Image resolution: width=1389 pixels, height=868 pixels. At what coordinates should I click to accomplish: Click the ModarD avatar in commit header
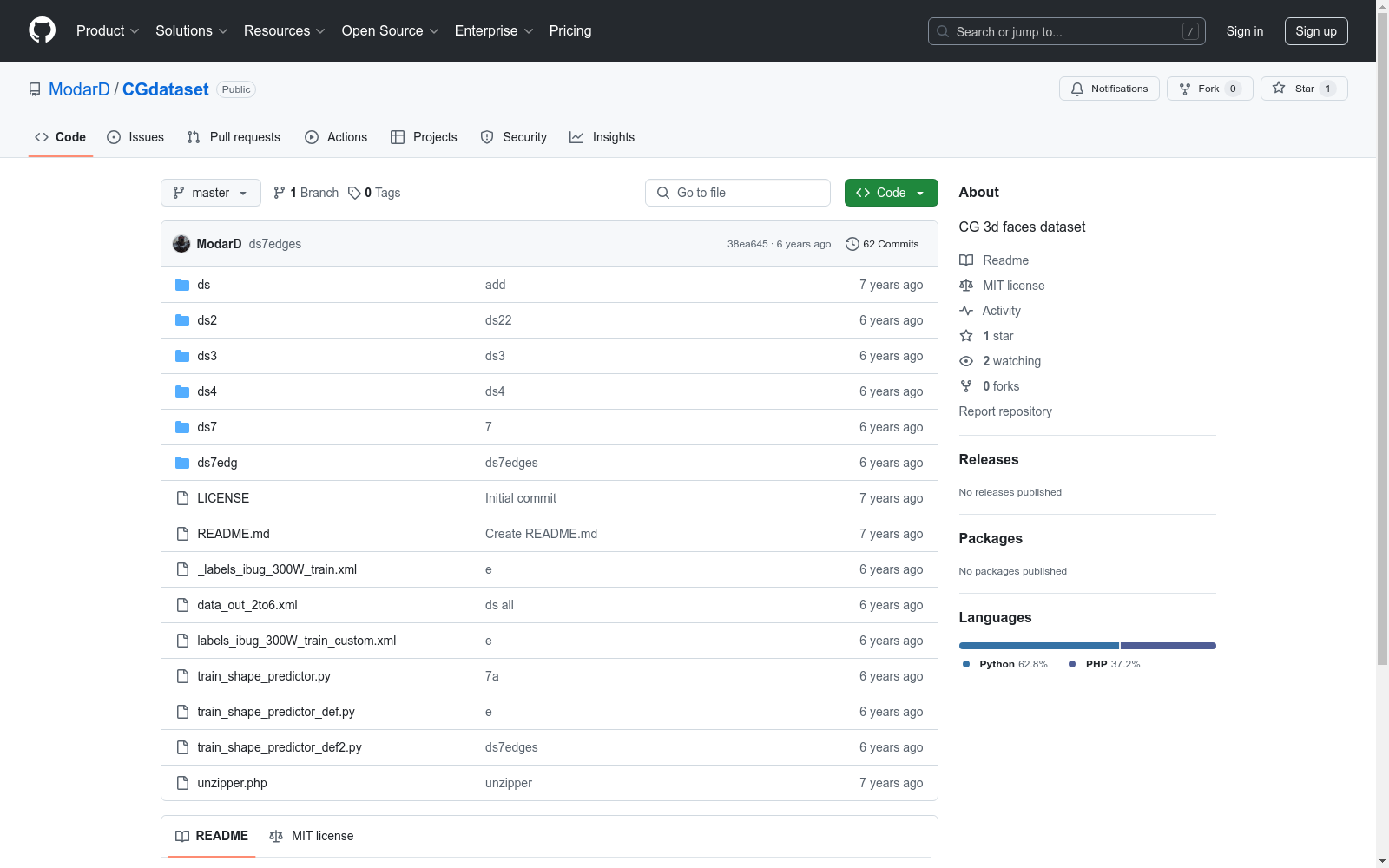pyautogui.click(x=181, y=244)
